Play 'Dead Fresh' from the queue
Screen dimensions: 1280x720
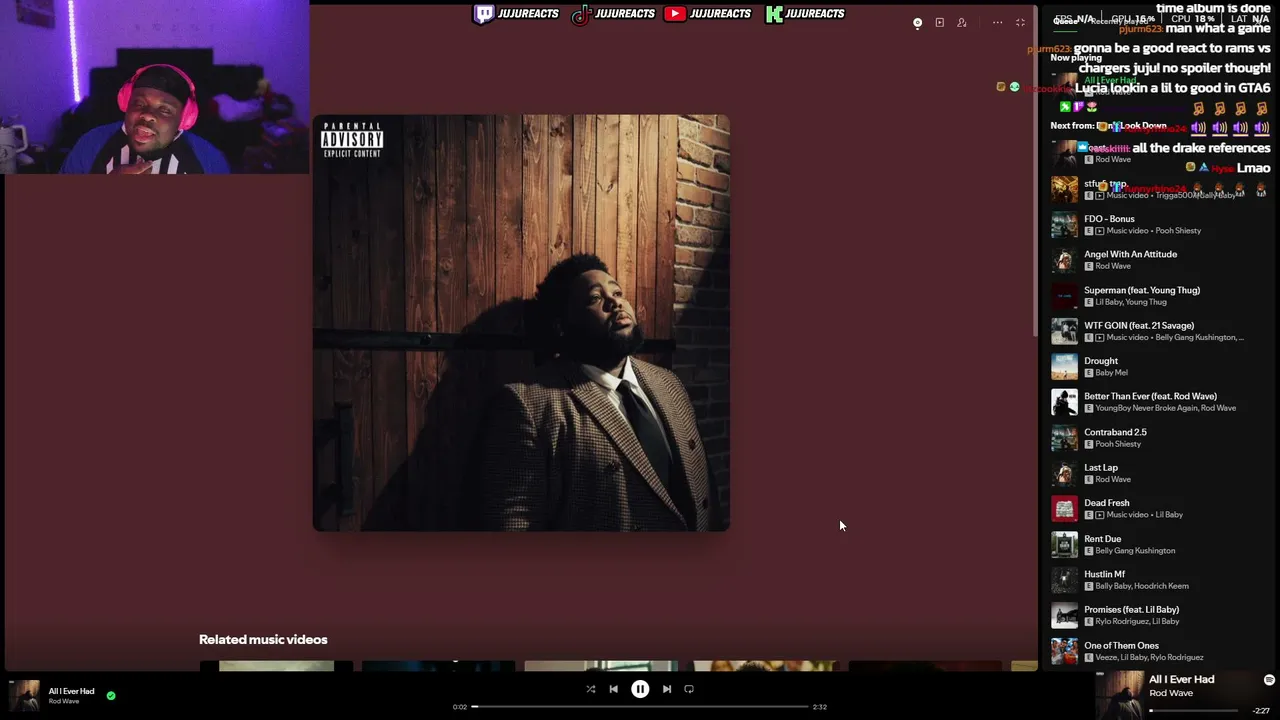click(1160, 509)
